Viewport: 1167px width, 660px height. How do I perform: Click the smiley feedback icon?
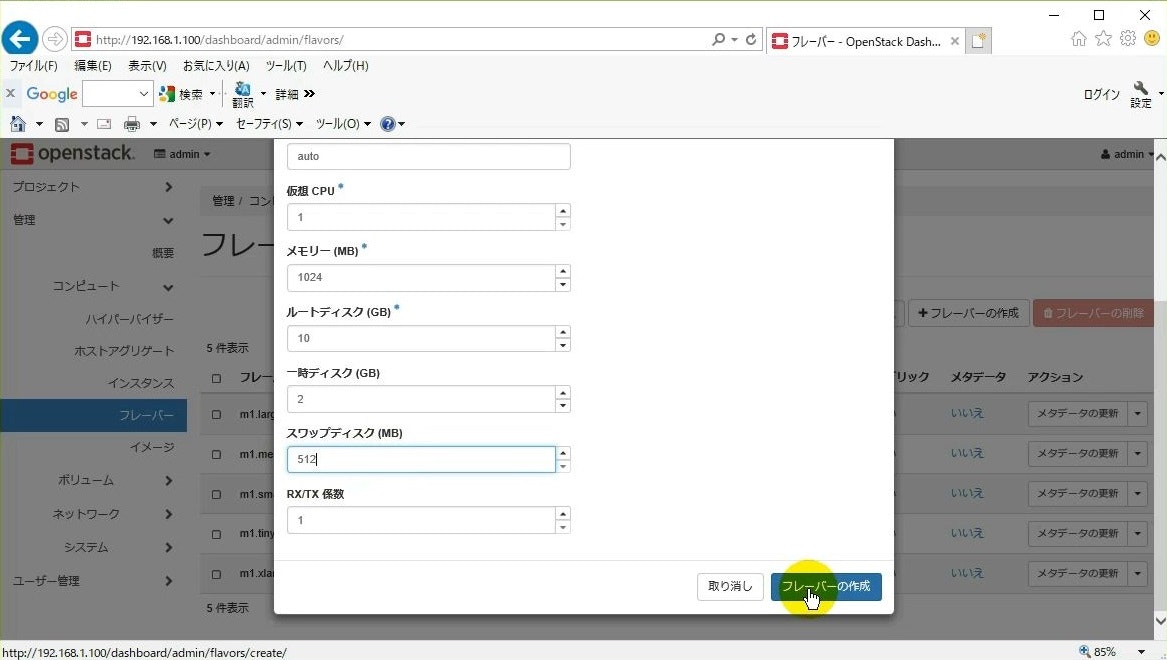point(1152,39)
